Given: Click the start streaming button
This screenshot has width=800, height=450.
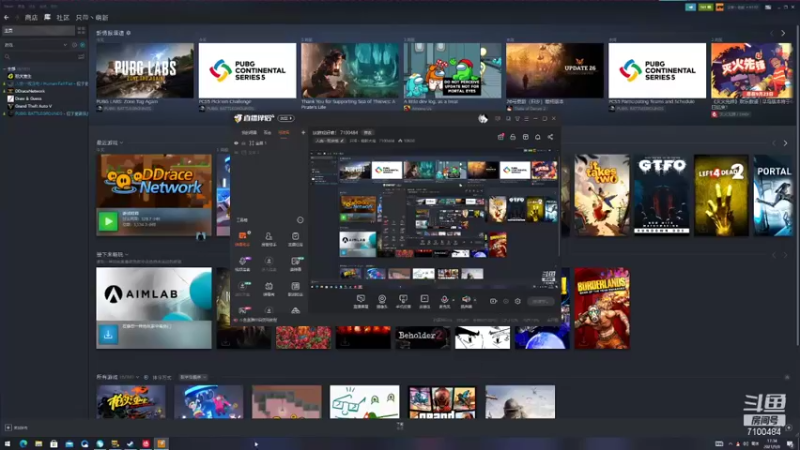Looking at the screenshot, I should point(540,301).
